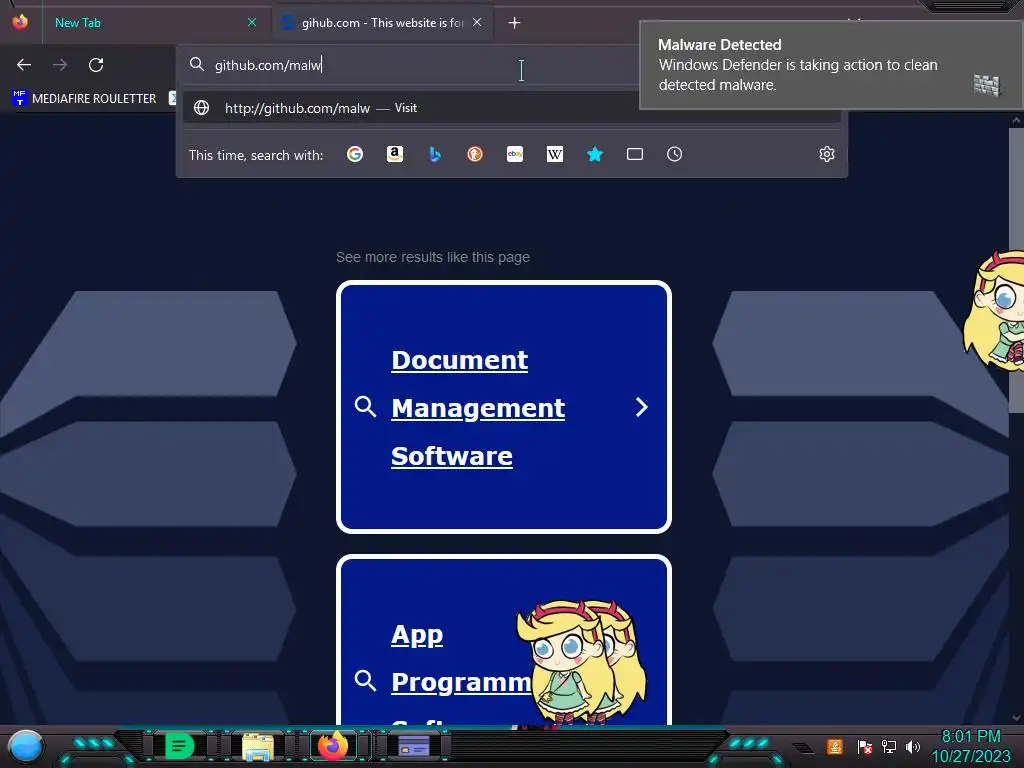Search this time with Bing
Screen dimensions: 1024x768
tap(435, 154)
